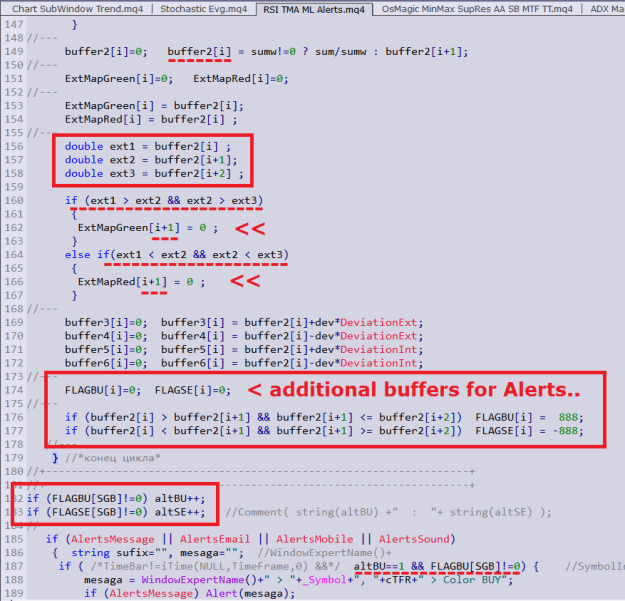This screenshot has height=601, width=625.
Task: Click 'buffer3[i]=0;' on line 169
Action: pyautogui.click(x=106, y=322)
